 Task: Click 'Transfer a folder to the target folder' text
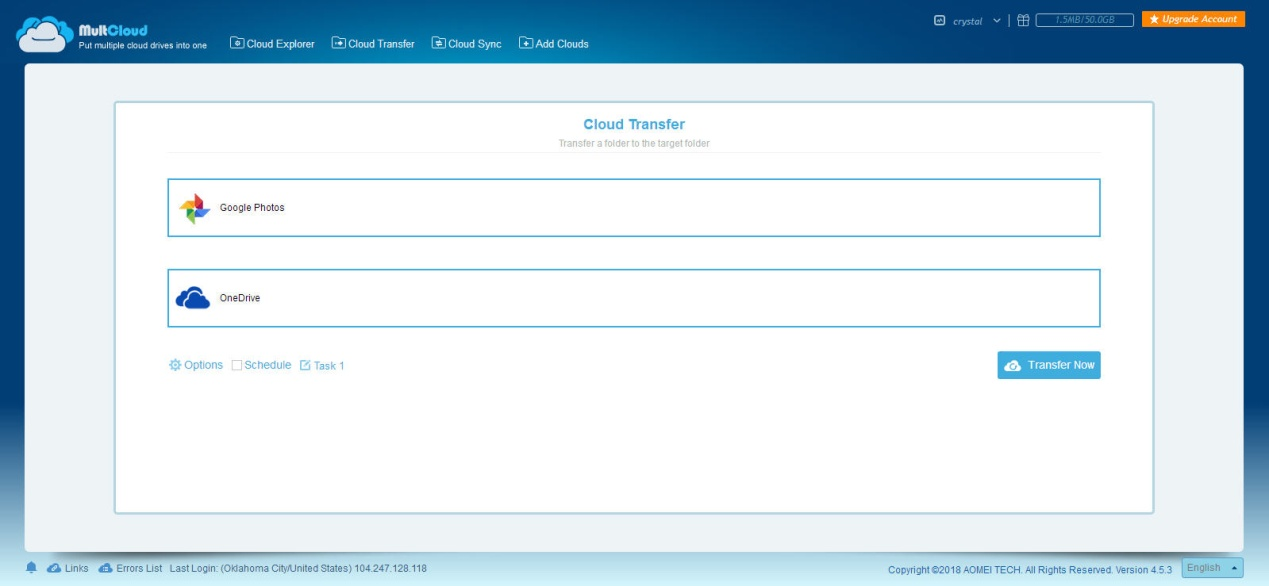point(634,144)
